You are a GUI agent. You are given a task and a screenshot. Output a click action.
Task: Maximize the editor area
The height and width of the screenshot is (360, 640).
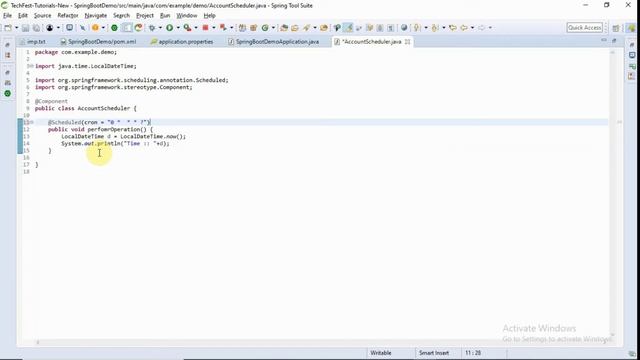pos(614,40)
